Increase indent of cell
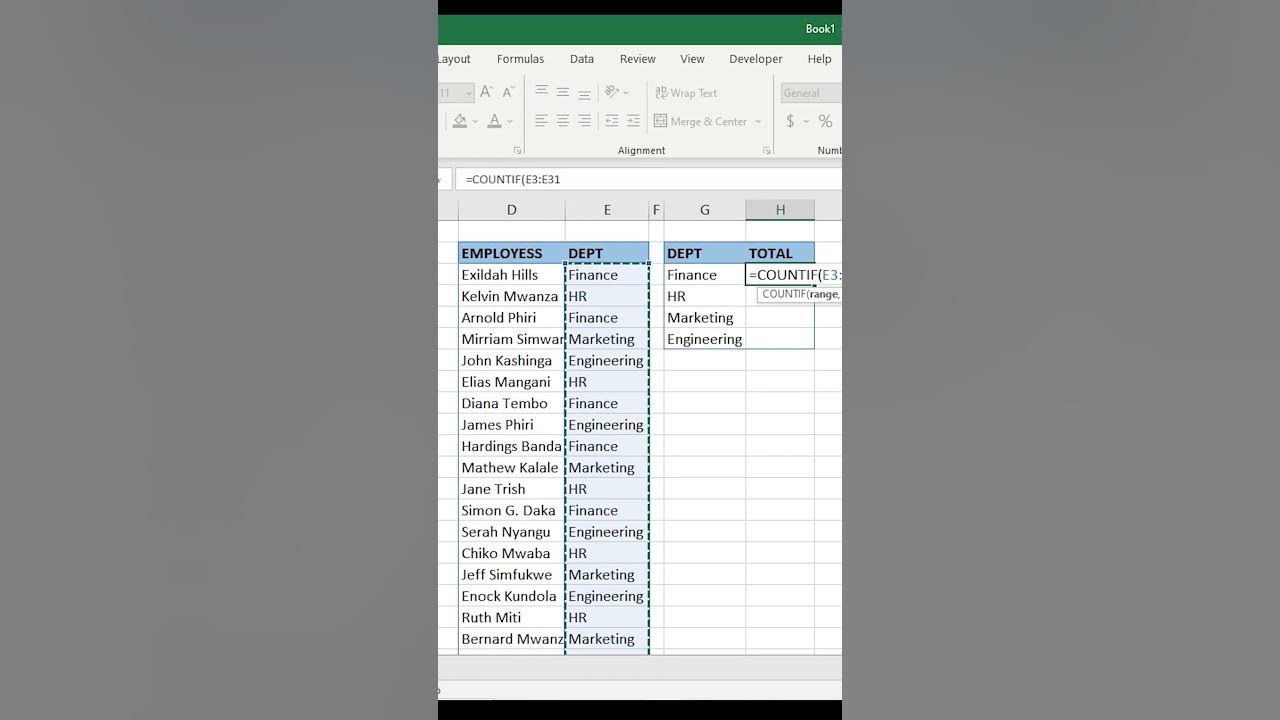The width and height of the screenshot is (1280, 720). pos(633,121)
